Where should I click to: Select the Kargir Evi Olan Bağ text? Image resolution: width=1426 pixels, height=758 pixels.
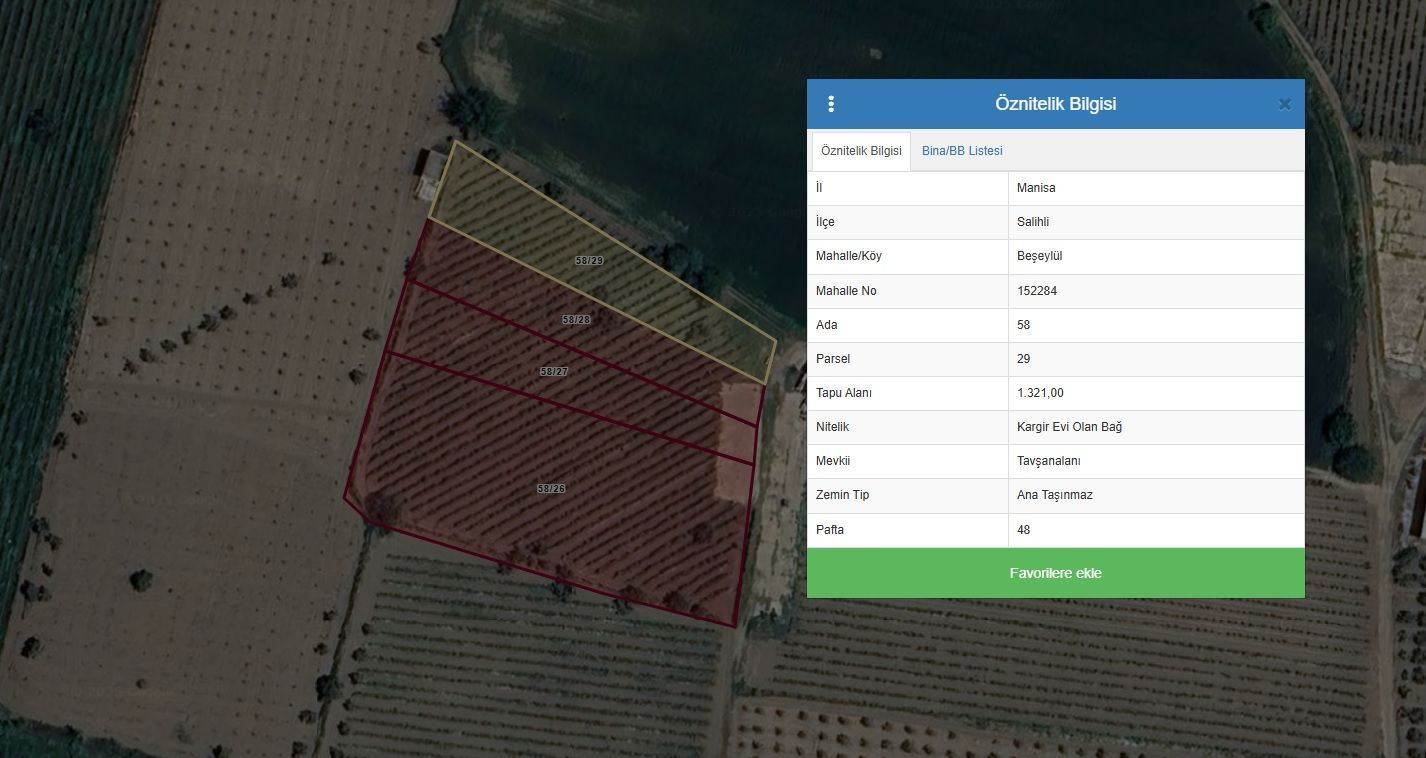coord(1069,427)
